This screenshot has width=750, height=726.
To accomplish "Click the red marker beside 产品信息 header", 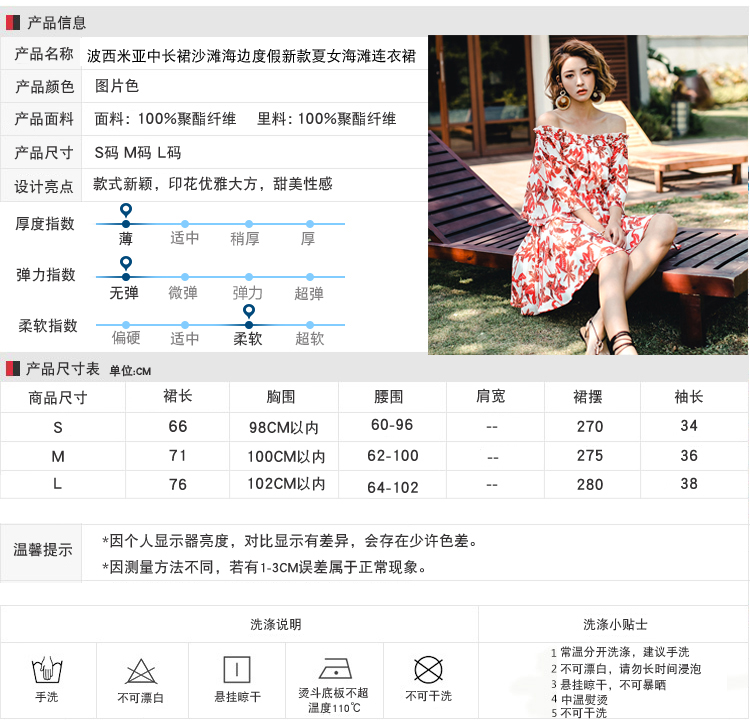I will click(10, 22).
